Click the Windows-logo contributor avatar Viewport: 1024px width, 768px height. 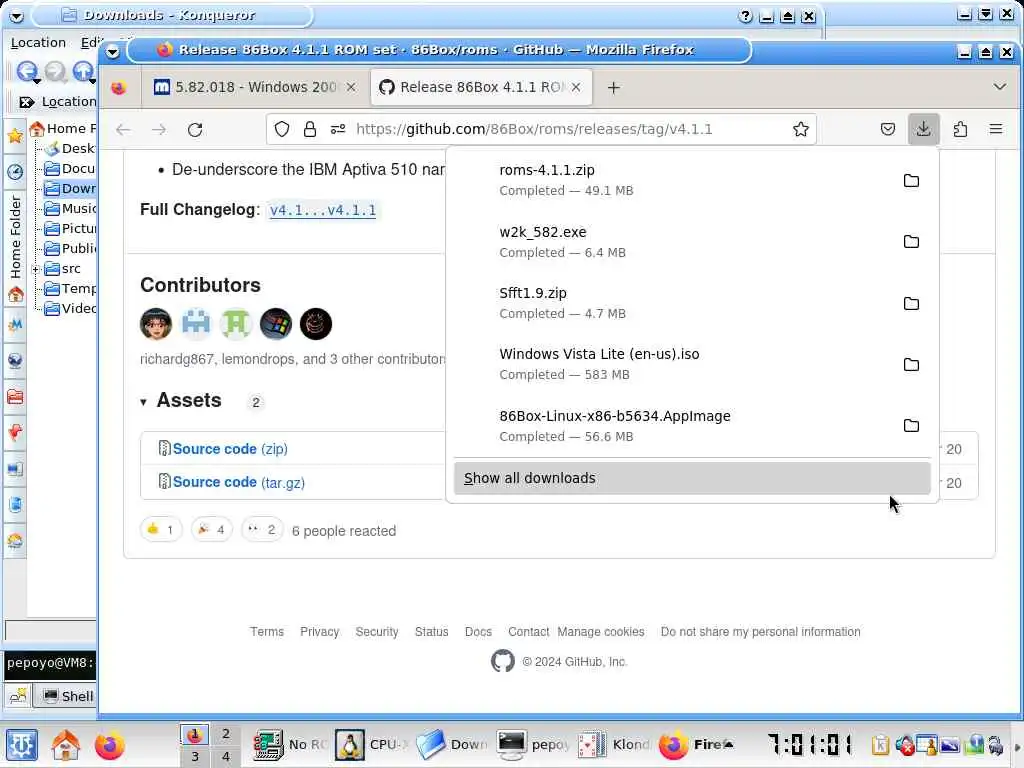point(276,324)
